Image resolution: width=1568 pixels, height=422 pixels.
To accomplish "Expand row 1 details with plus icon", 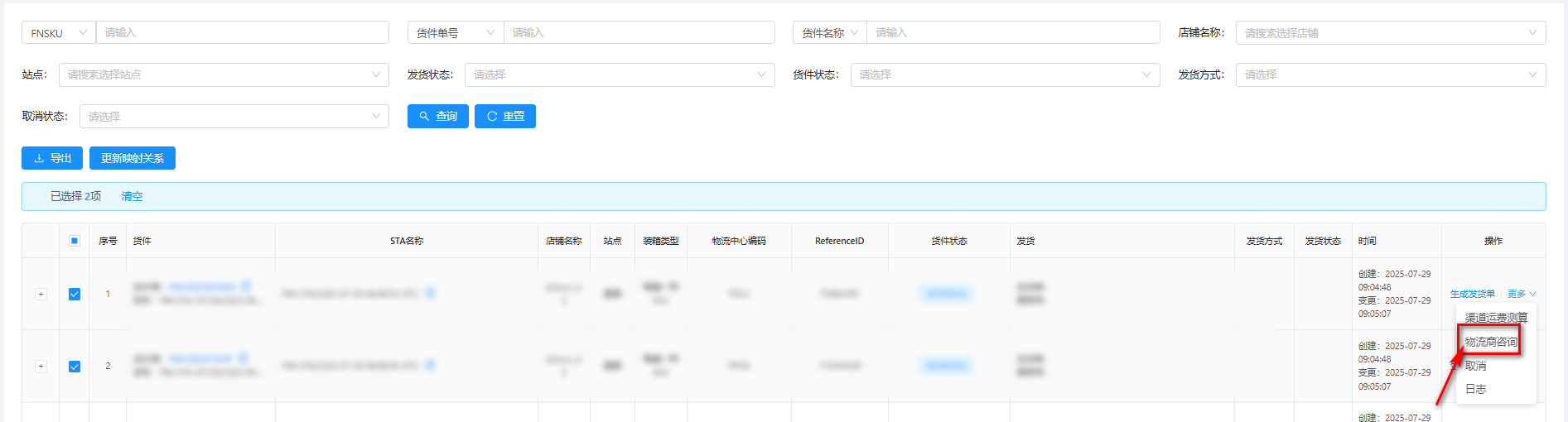I will [41, 295].
